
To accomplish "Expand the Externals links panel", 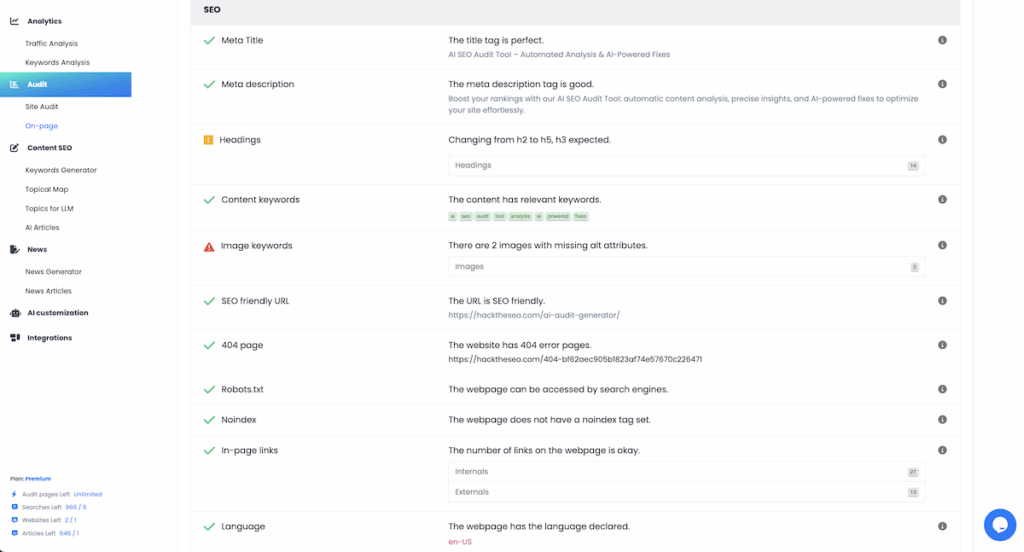I will 686,492.
